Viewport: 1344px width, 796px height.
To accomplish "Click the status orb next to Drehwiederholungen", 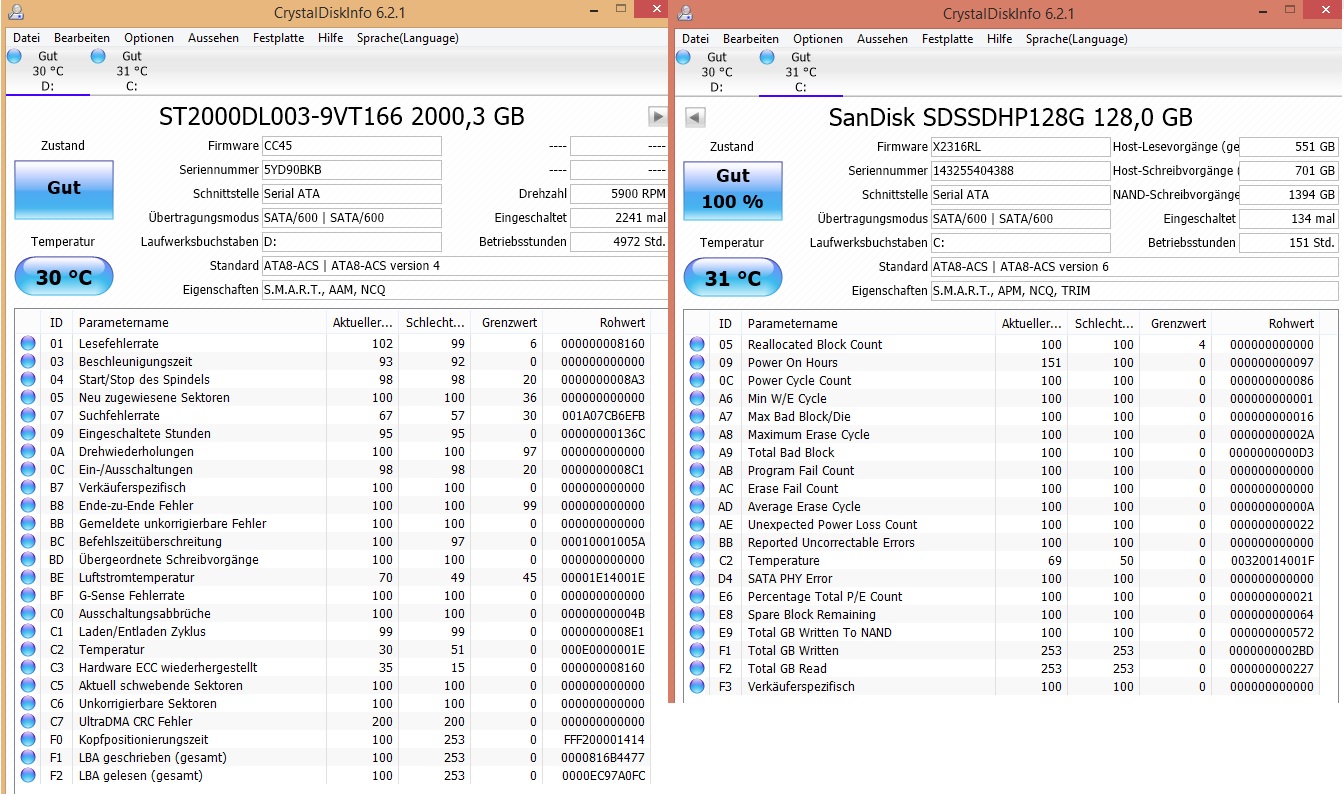I will pyautogui.click(x=28, y=452).
